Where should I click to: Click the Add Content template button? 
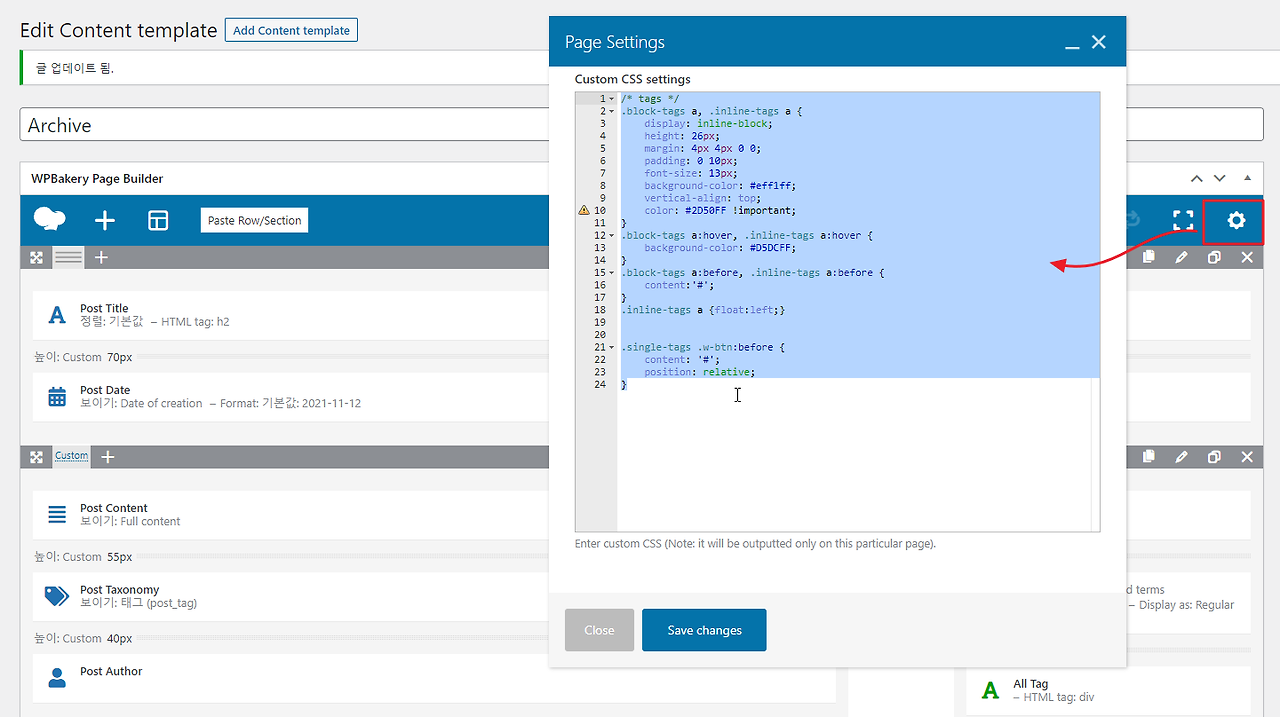click(291, 30)
